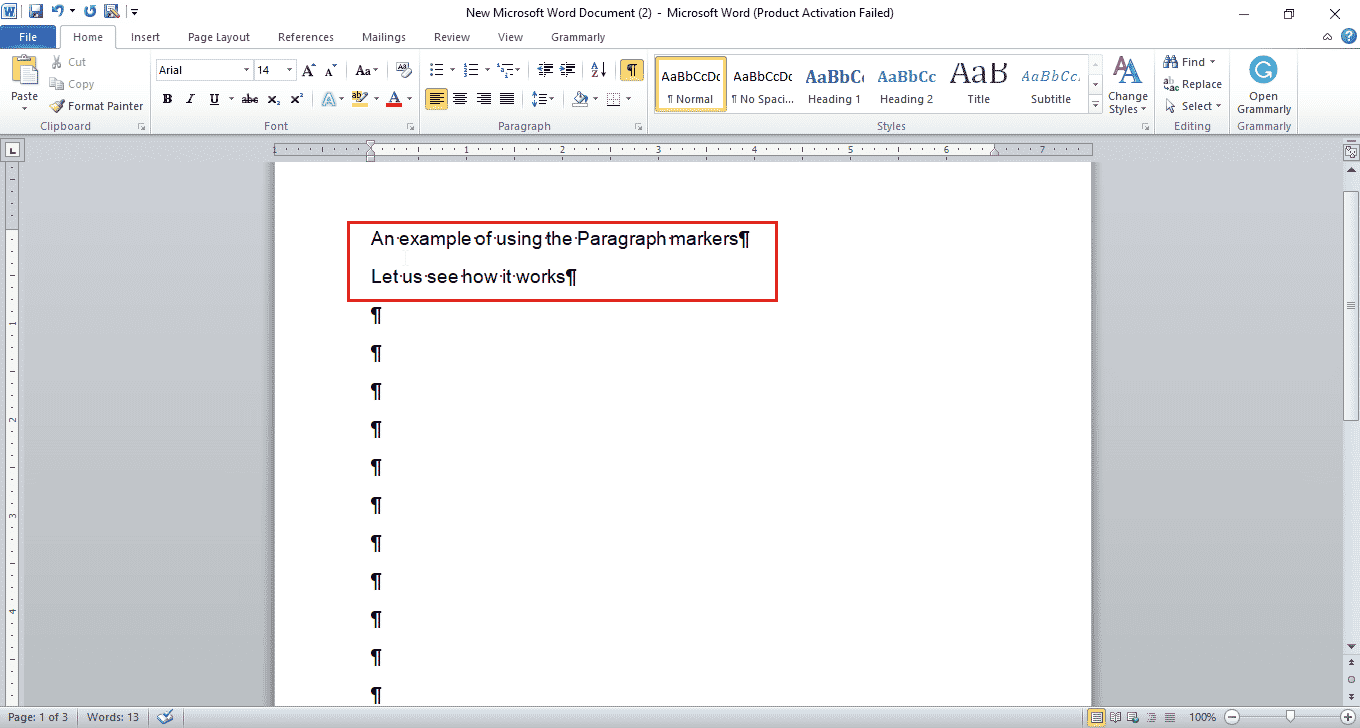The width and height of the screenshot is (1360, 728).
Task: Apply the Heading 1 style
Action: pyautogui.click(x=834, y=84)
